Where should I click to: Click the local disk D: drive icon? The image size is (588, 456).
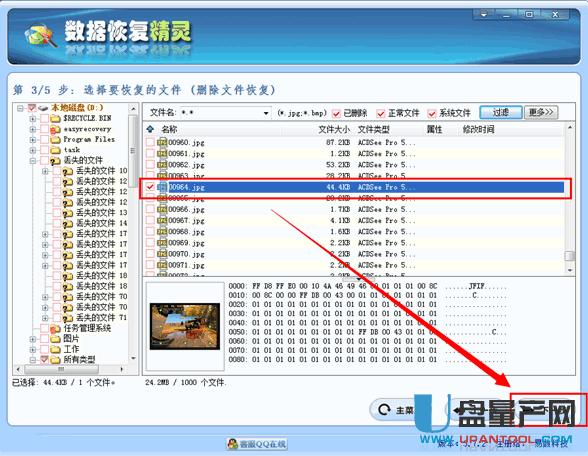[x=43, y=108]
